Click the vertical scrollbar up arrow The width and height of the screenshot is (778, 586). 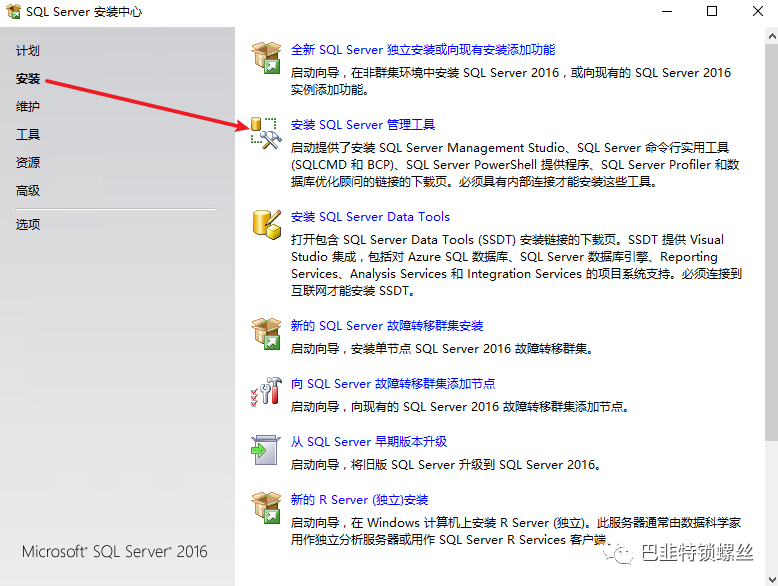[772, 36]
